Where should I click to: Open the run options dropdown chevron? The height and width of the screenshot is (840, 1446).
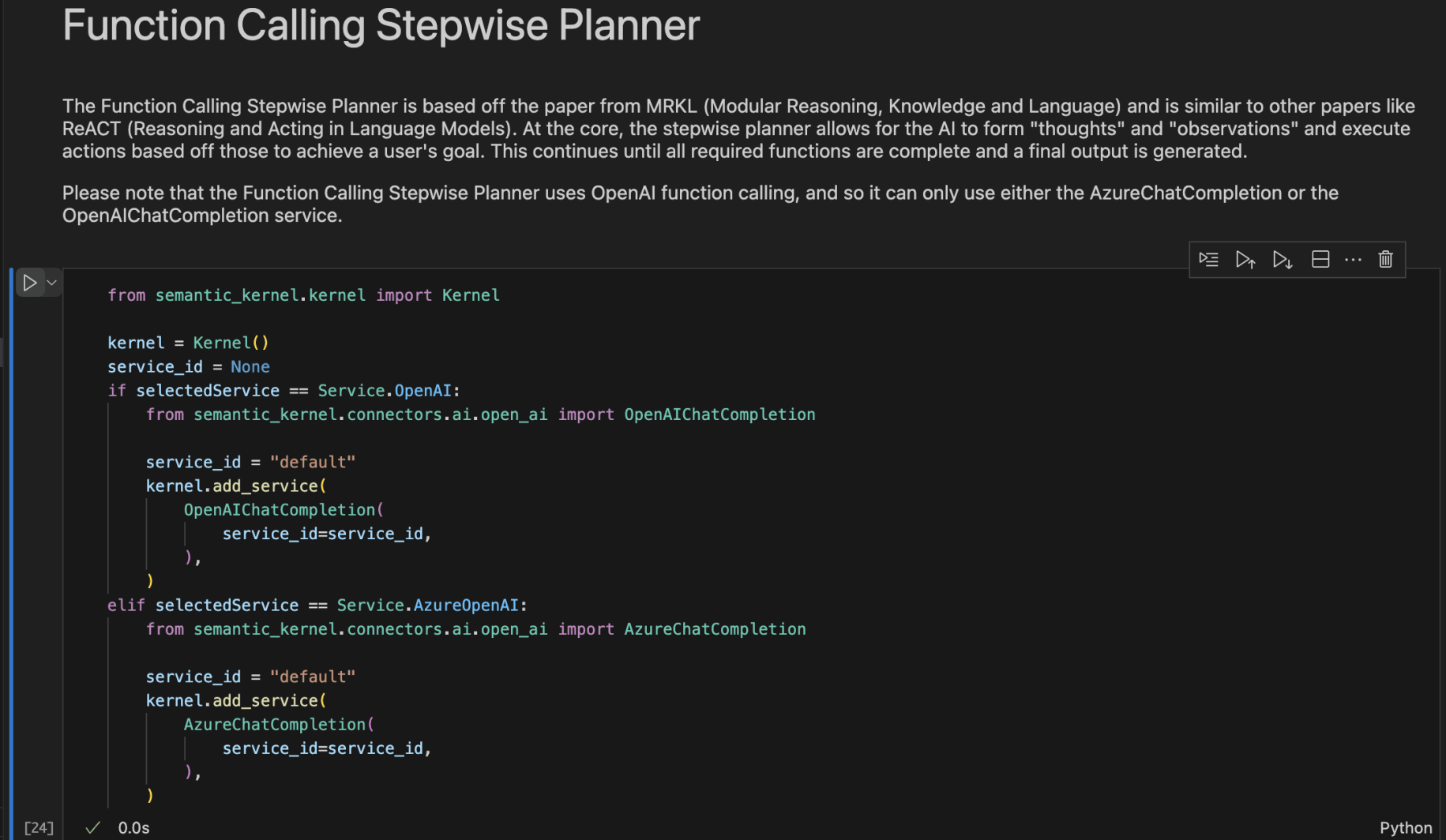pyautogui.click(x=52, y=283)
